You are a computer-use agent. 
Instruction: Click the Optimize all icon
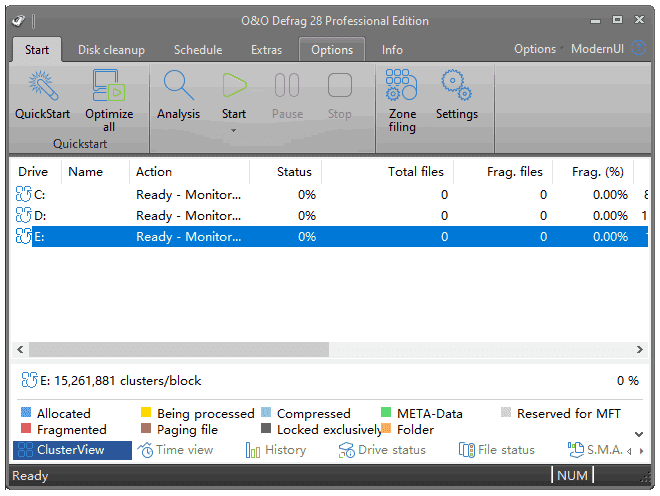click(x=109, y=86)
